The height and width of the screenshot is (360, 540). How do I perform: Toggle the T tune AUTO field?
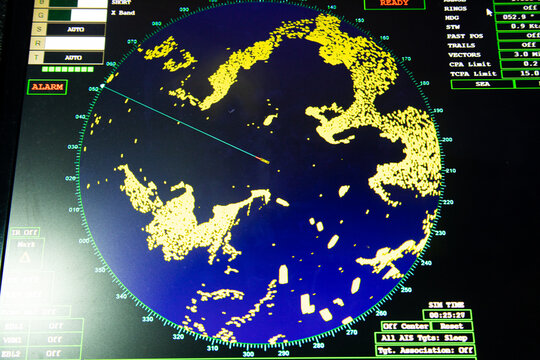coord(73,58)
